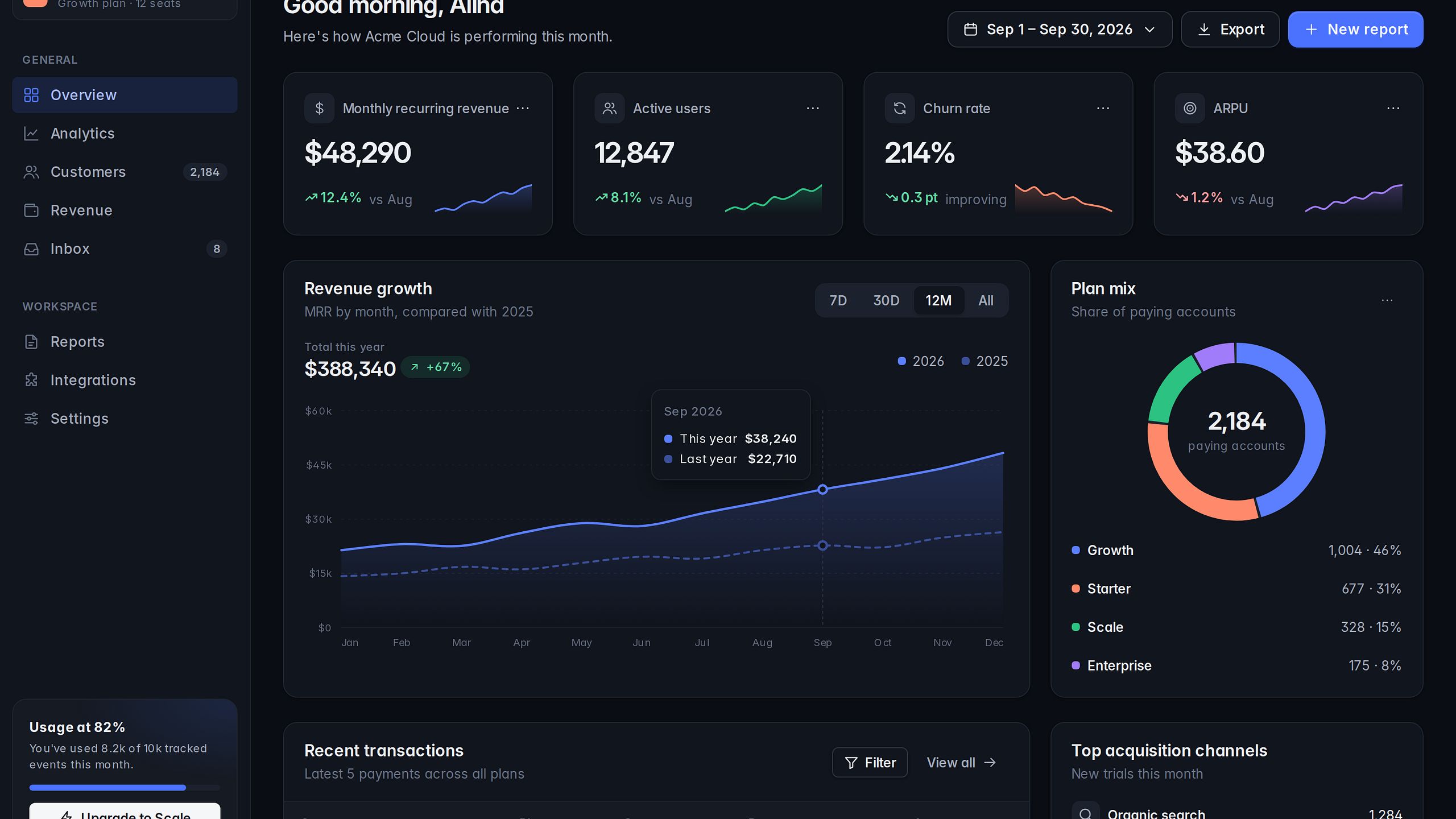Show the All time range
Image resolution: width=1456 pixels, height=819 pixels.
(986, 300)
